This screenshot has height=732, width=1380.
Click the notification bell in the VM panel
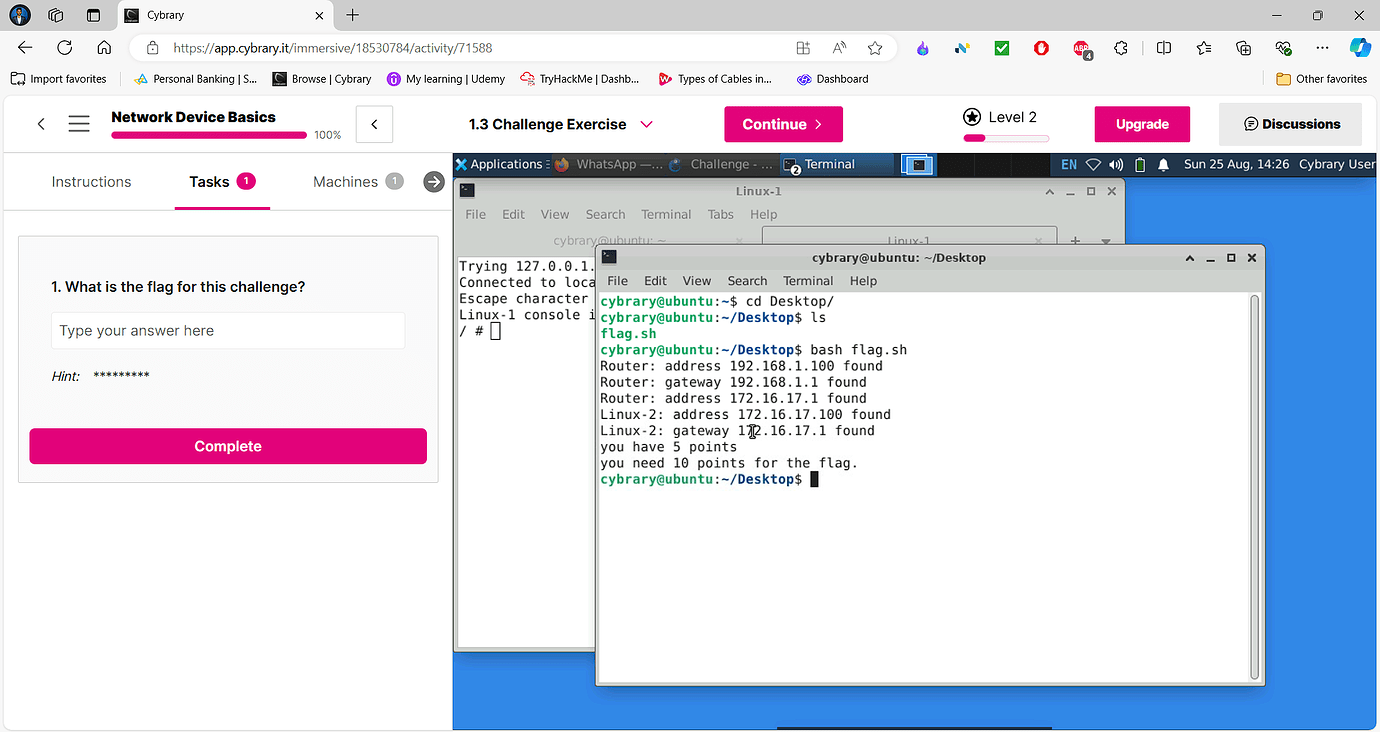[1164, 165]
